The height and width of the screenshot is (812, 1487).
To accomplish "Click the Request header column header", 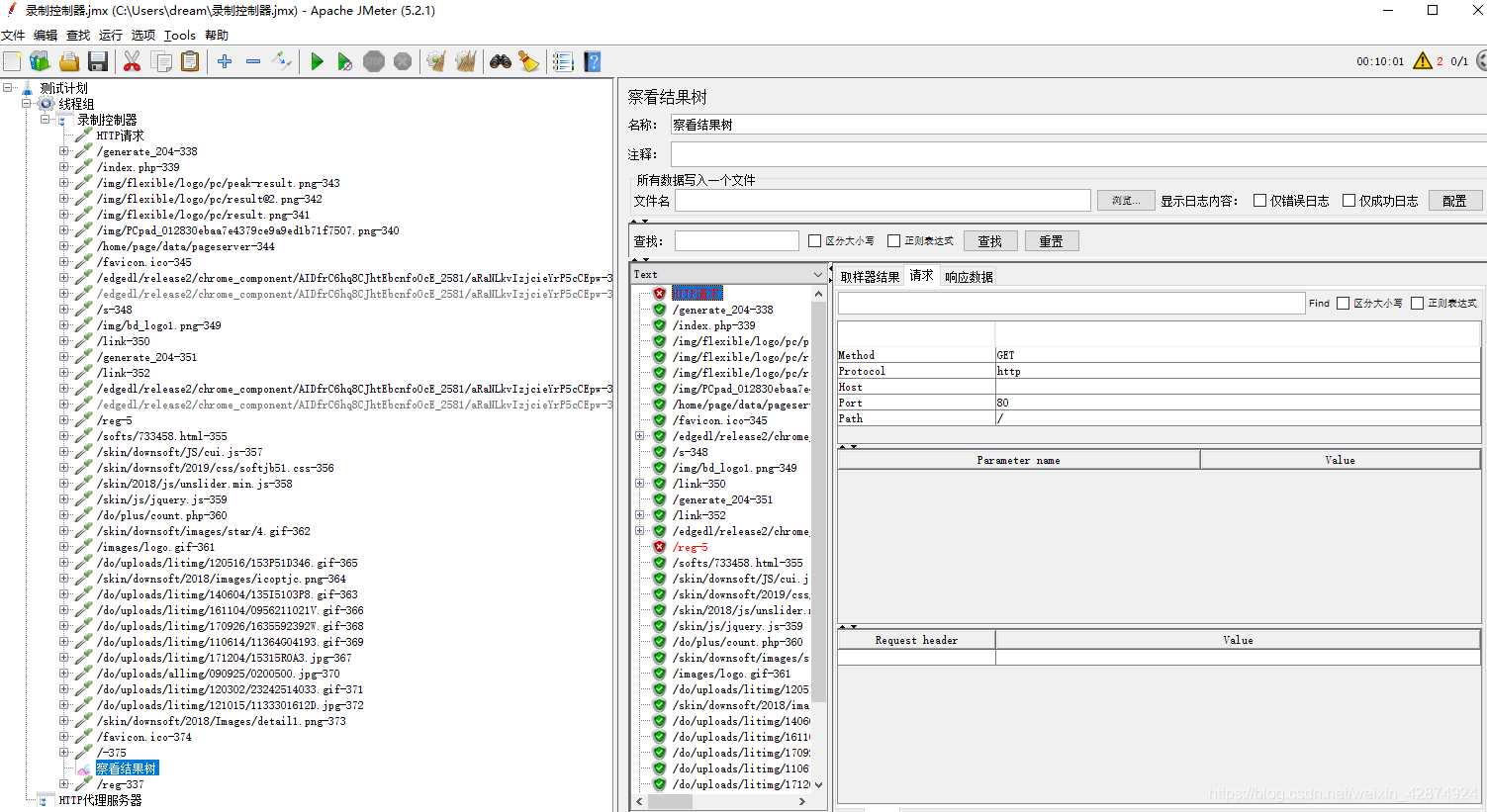I will click(917, 640).
